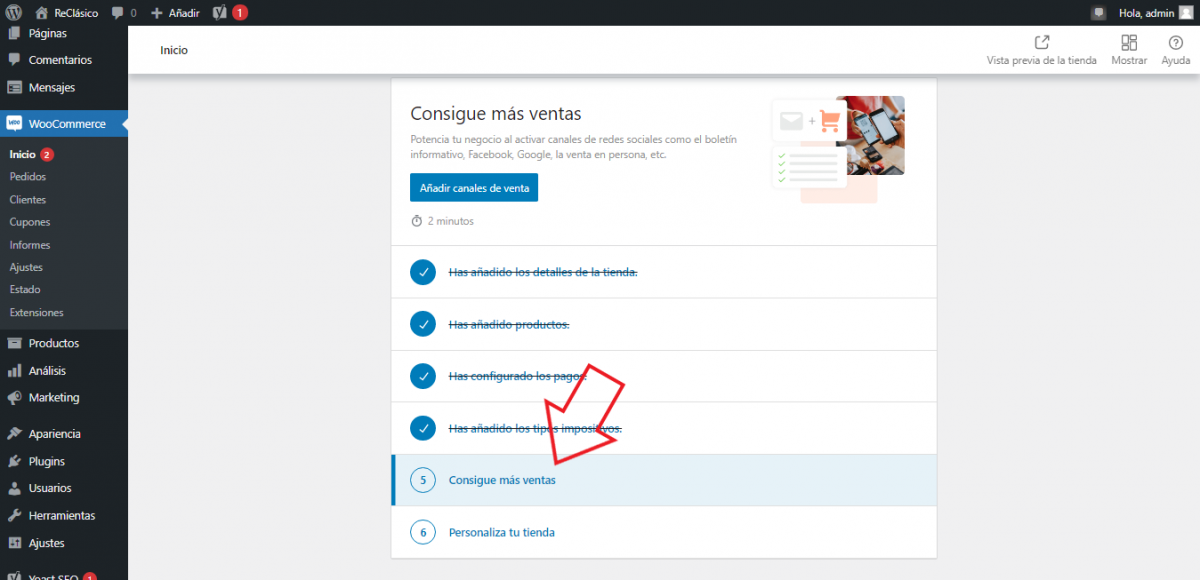The height and width of the screenshot is (580, 1200).
Task: Open the Yoast SEO toolbar icon
Action: coord(219,13)
